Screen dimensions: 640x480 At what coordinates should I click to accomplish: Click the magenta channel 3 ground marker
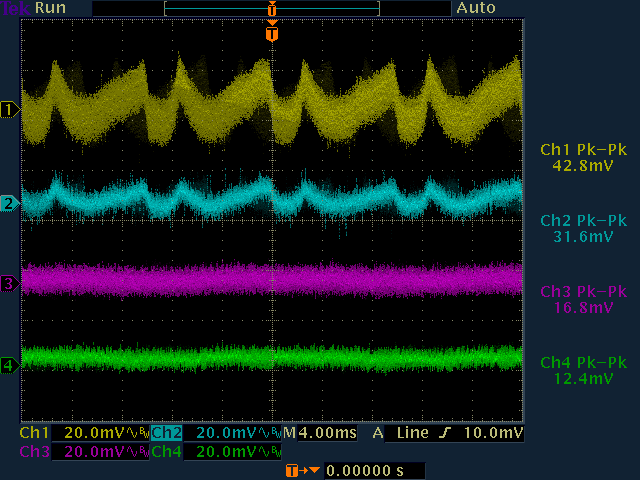pyautogui.click(x=10, y=285)
